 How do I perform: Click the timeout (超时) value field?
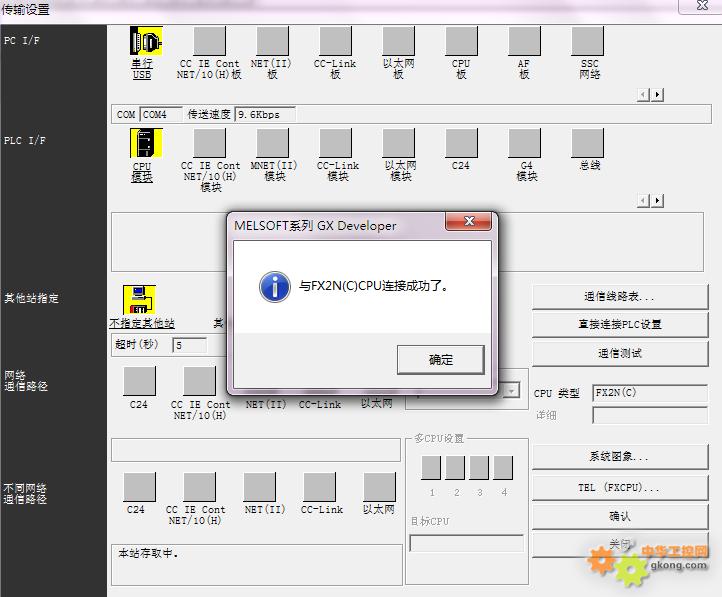pos(189,345)
